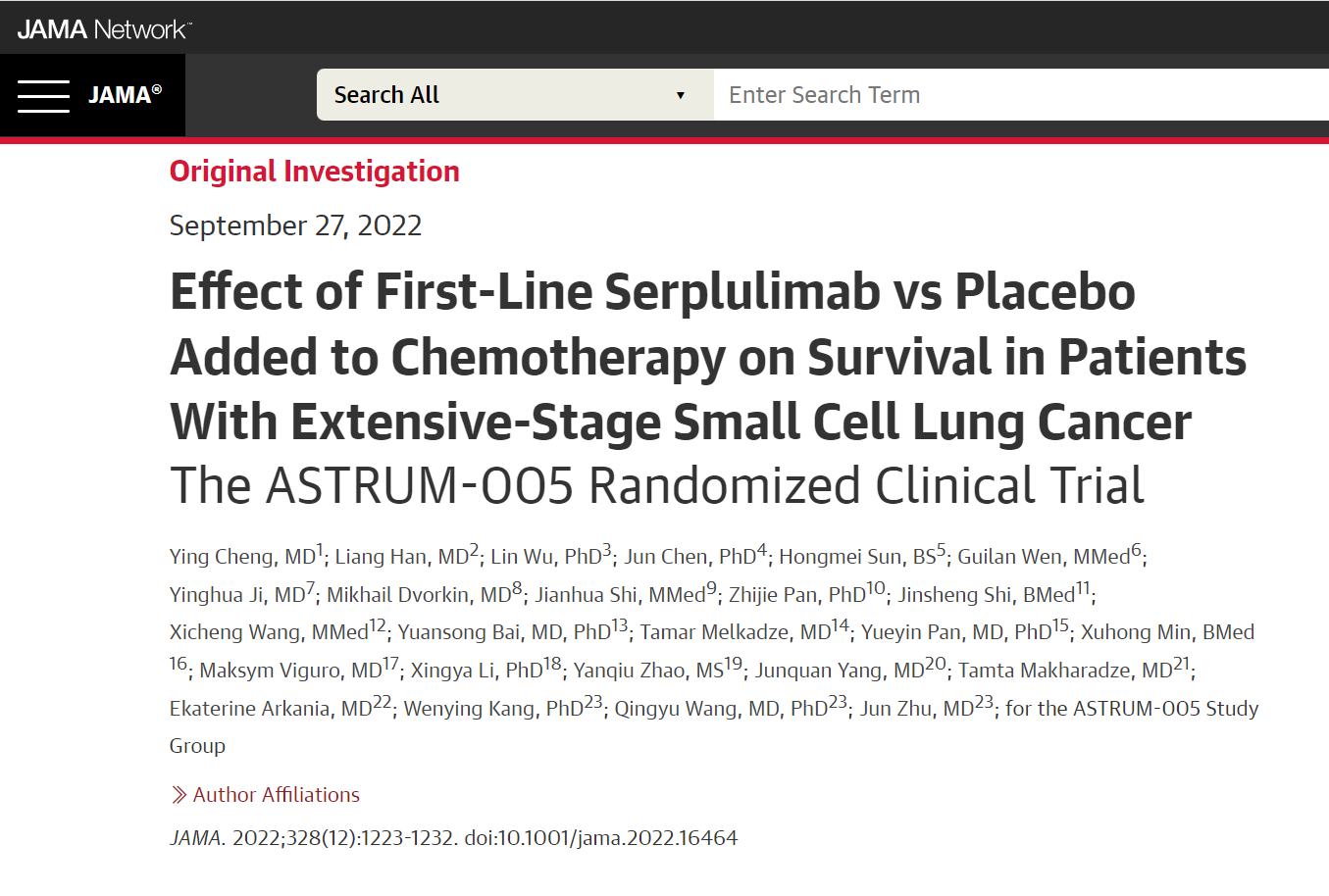Click author Mikhail Dvorkin, MD
Viewport: 1329px width, 896px height.
click(x=418, y=595)
